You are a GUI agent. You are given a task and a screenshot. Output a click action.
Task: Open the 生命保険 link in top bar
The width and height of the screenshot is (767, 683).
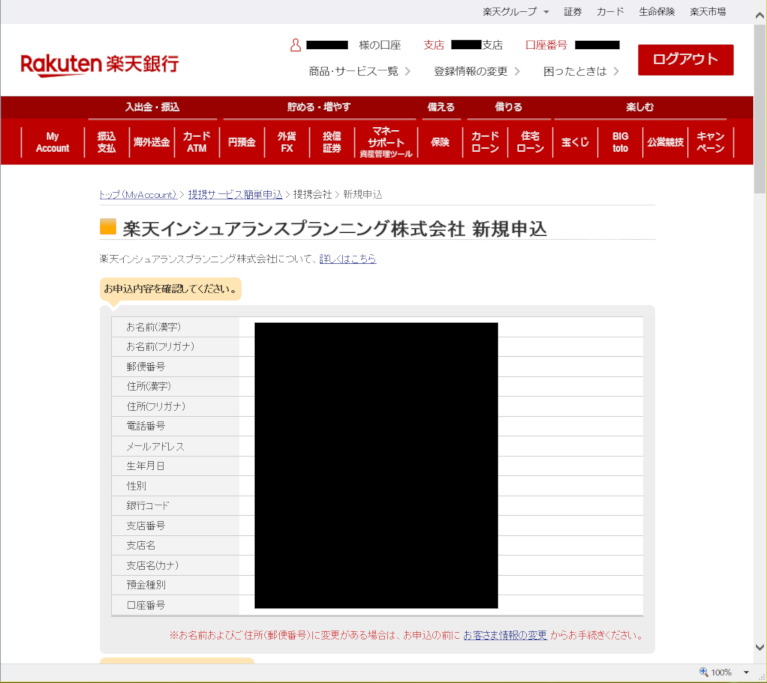click(656, 12)
